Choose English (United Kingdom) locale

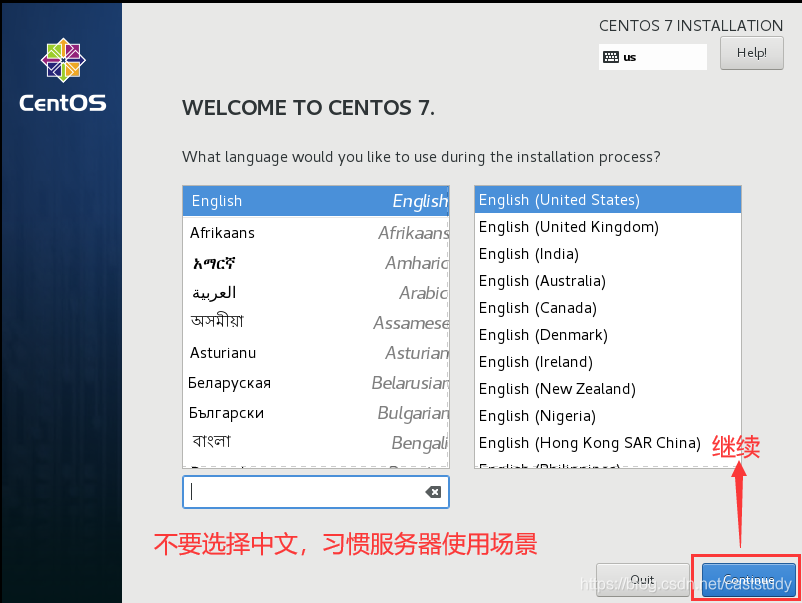[608, 227]
